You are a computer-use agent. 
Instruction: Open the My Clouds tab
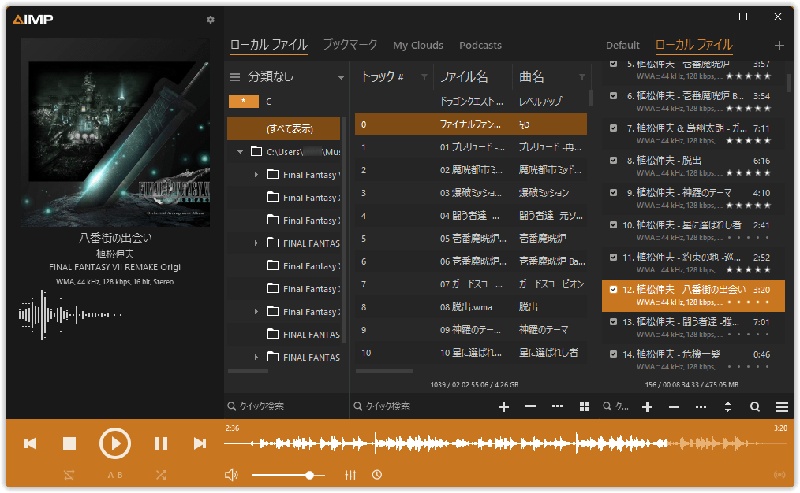(418, 45)
